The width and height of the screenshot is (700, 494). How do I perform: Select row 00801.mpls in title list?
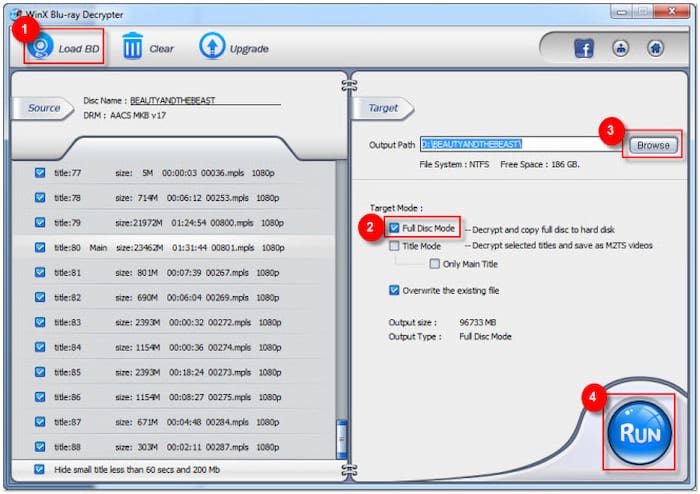click(x=174, y=247)
